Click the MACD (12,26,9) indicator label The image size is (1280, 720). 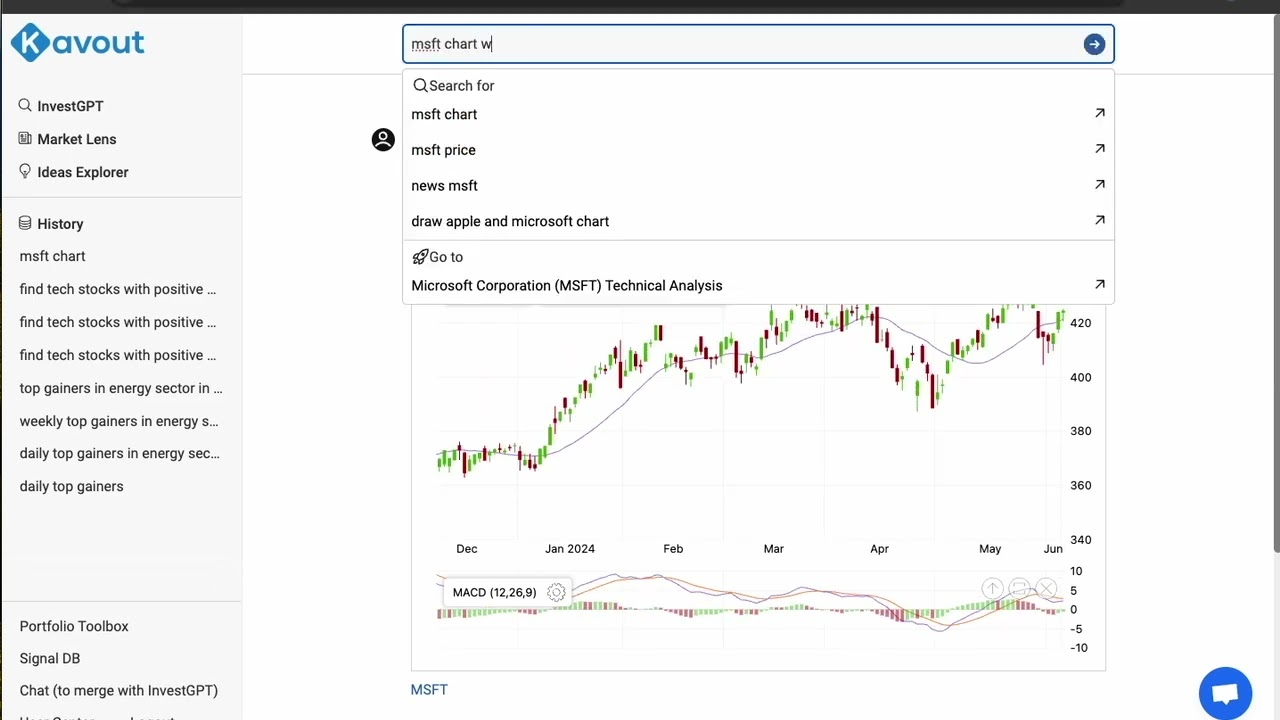click(x=494, y=593)
